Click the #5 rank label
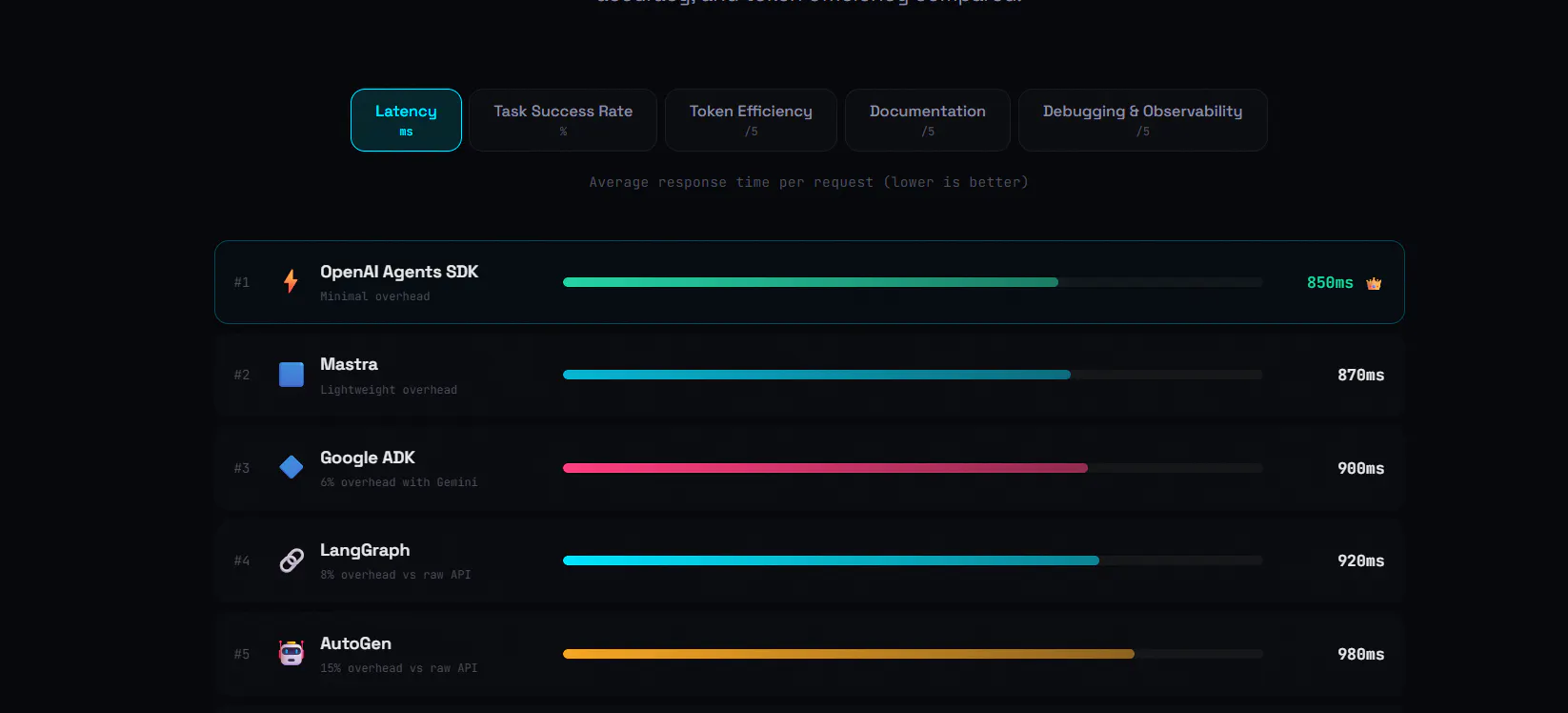The width and height of the screenshot is (1568, 713). [x=242, y=654]
